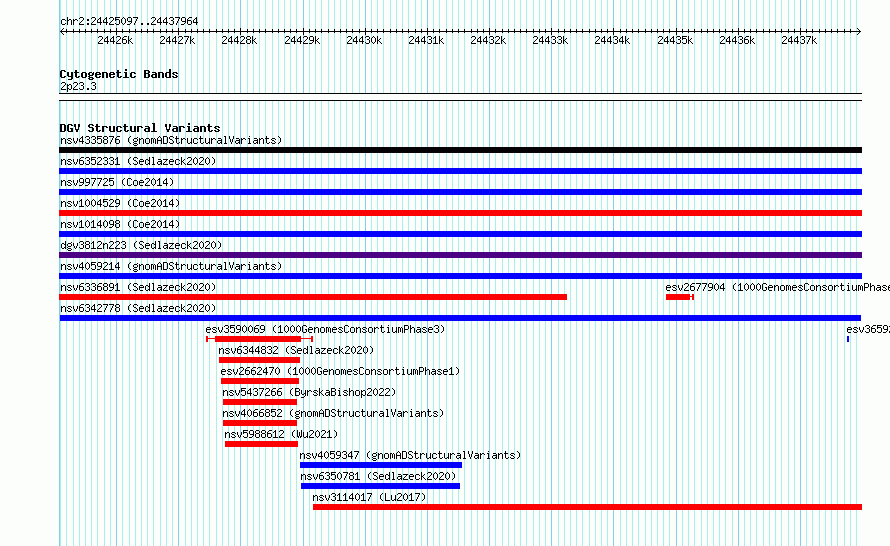This screenshot has height=546, width=890.
Task: Click the partially visible esv3659 label
Action: (x=868, y=329)
